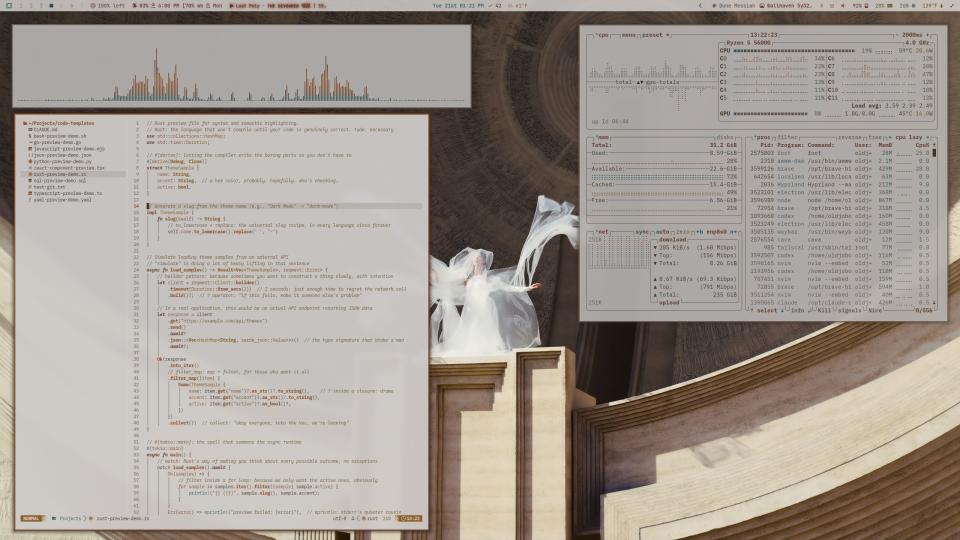This screenshot has height=540, width=960.
Task: Click the 'use std::time::Duration;' code line
Action: pyautogui.click(x=178, y=142)
